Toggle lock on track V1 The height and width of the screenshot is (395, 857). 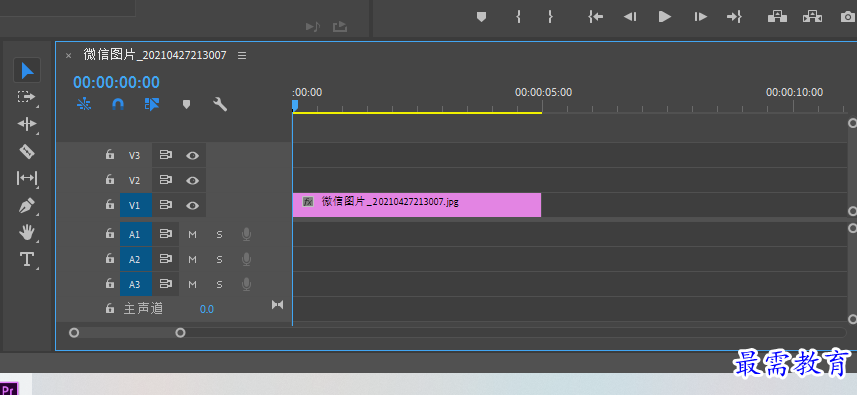tap(110, 205)
